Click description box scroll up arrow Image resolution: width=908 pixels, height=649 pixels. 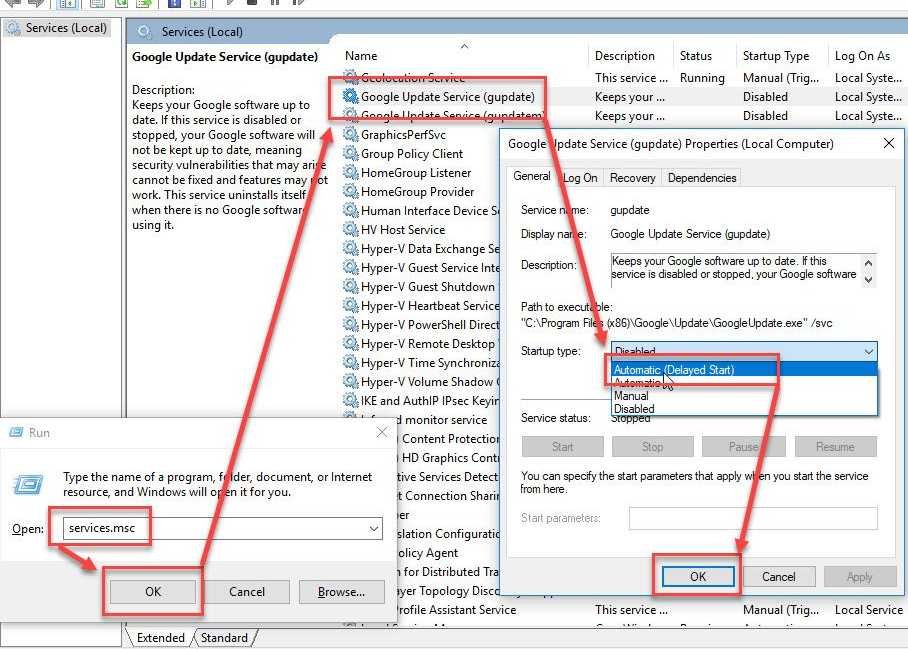tap(868, 263)
